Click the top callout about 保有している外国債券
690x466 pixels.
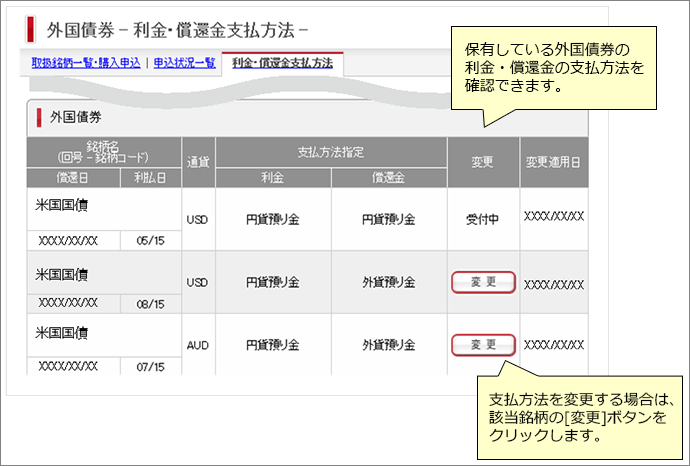(x=555, y=68)
